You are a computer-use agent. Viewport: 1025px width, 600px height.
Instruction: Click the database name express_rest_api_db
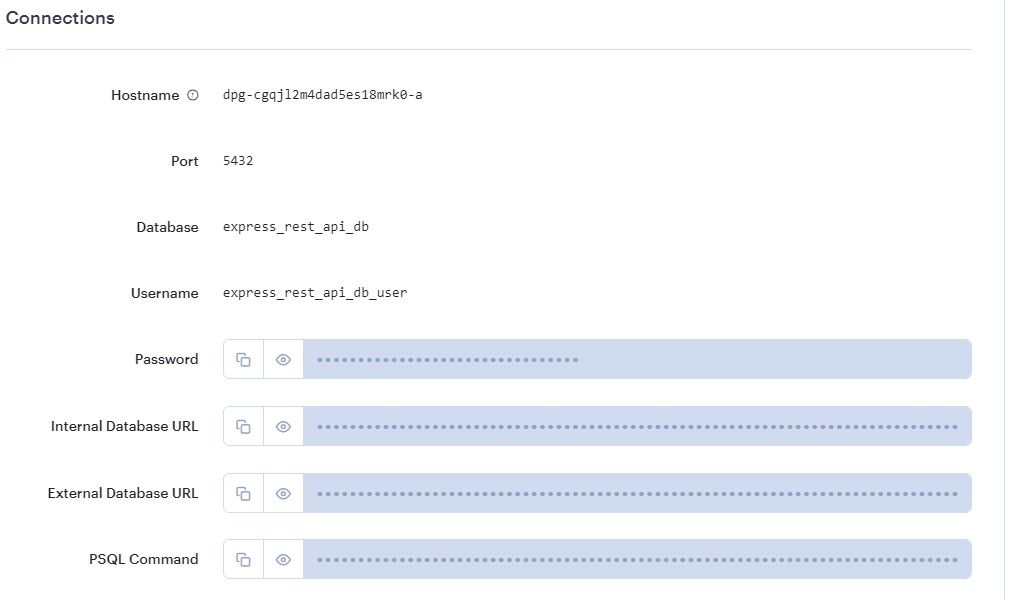point(295,226)
